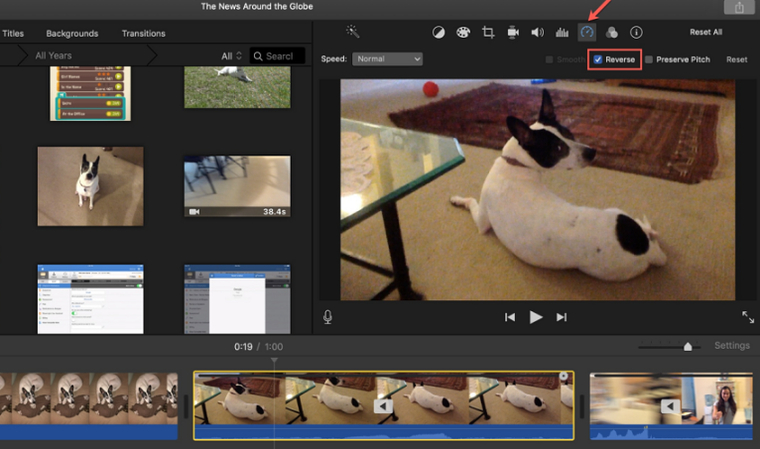This screenshot has width=760, height=449.
Task: Open the speed speedometer tool
Action: pos(587,32)
